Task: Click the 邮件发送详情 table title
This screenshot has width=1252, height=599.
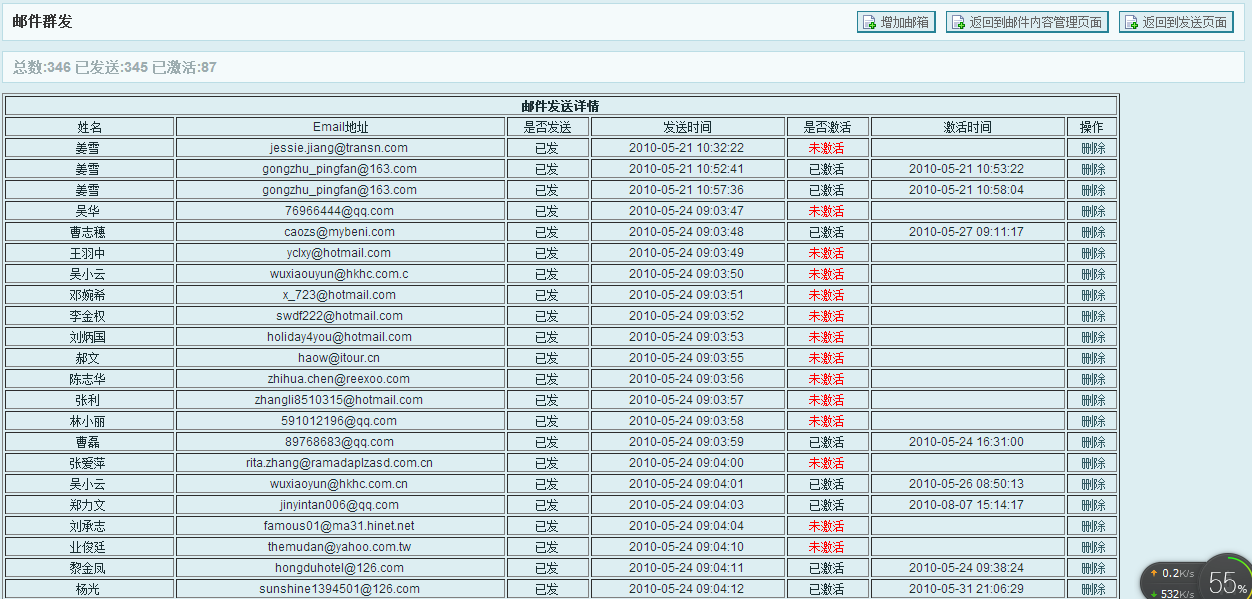Action: click(x=560, y=106)
